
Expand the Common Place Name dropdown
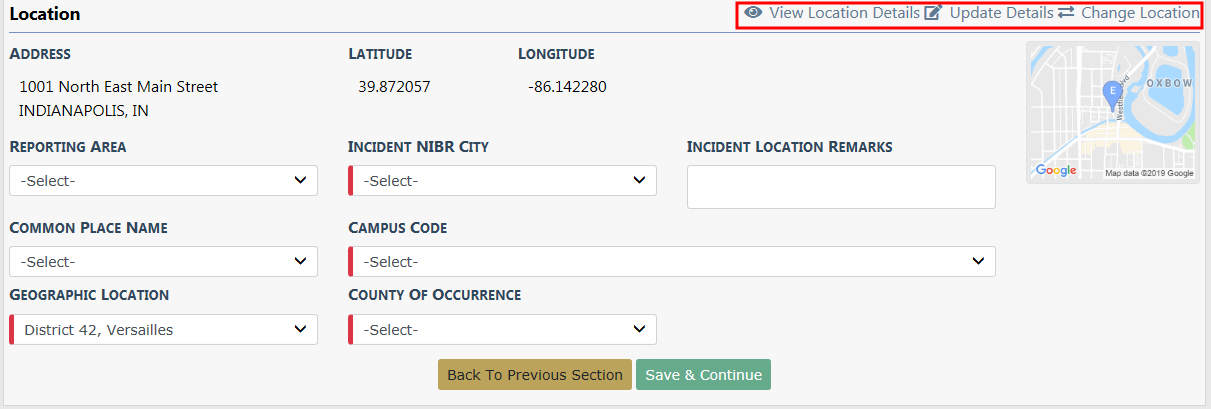pos(164,262)
